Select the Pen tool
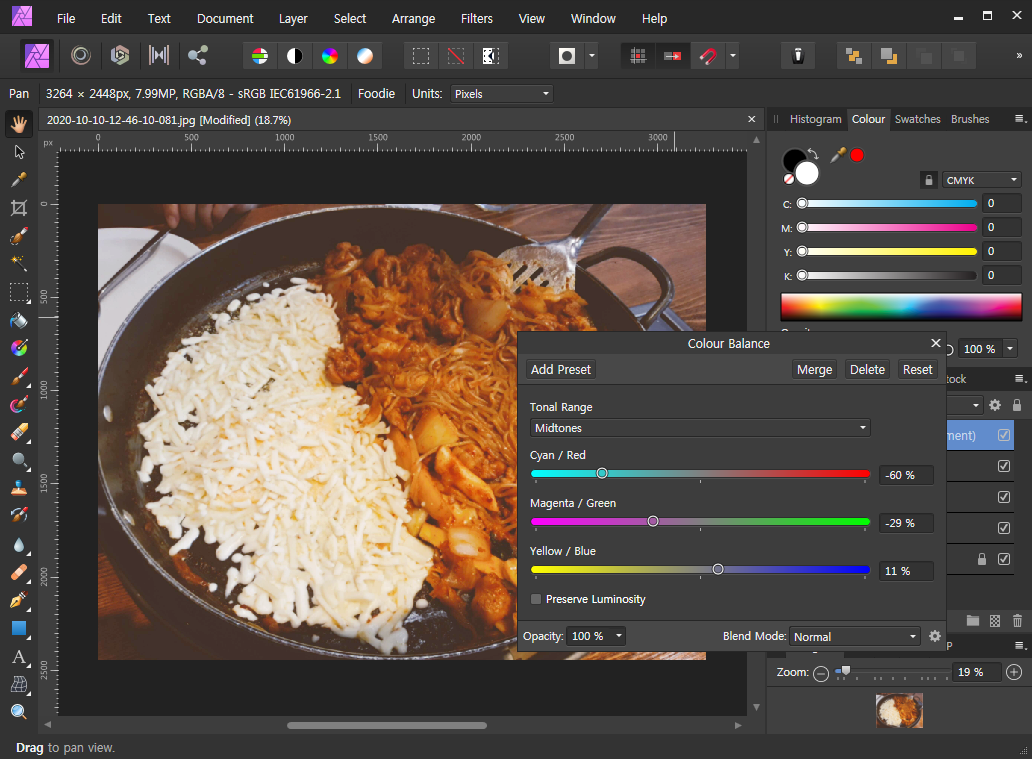The image size is (1032, 759). point(19,600)
